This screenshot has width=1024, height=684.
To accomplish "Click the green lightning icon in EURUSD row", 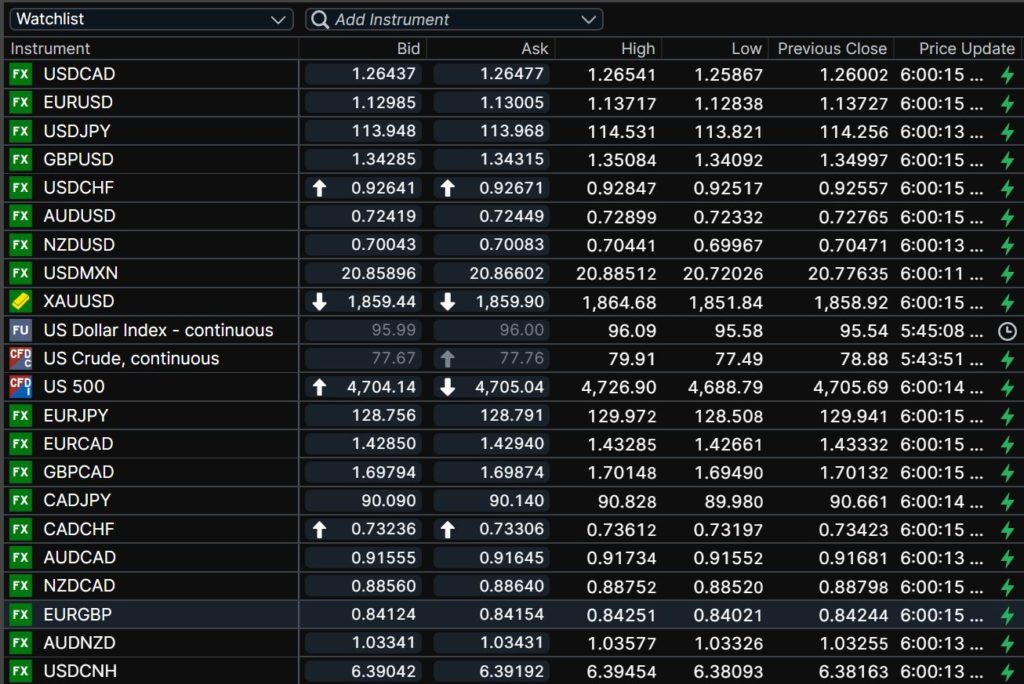I will point(1007,103).
